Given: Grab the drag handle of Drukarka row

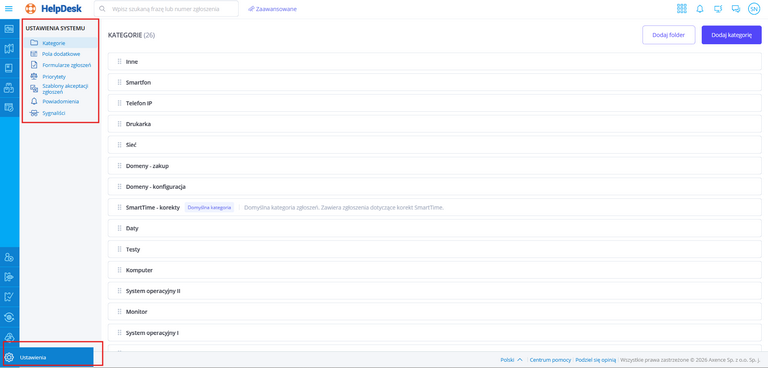Looking at the screenshot, I should tap(120, 124).
